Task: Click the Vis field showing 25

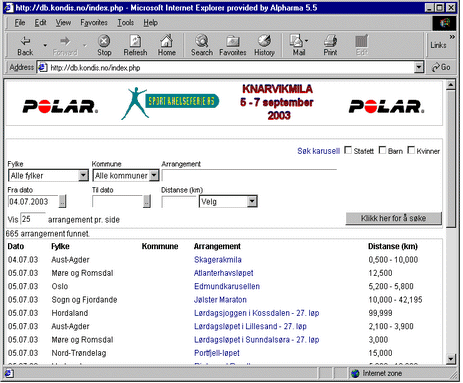Action: tap(33, 219)
